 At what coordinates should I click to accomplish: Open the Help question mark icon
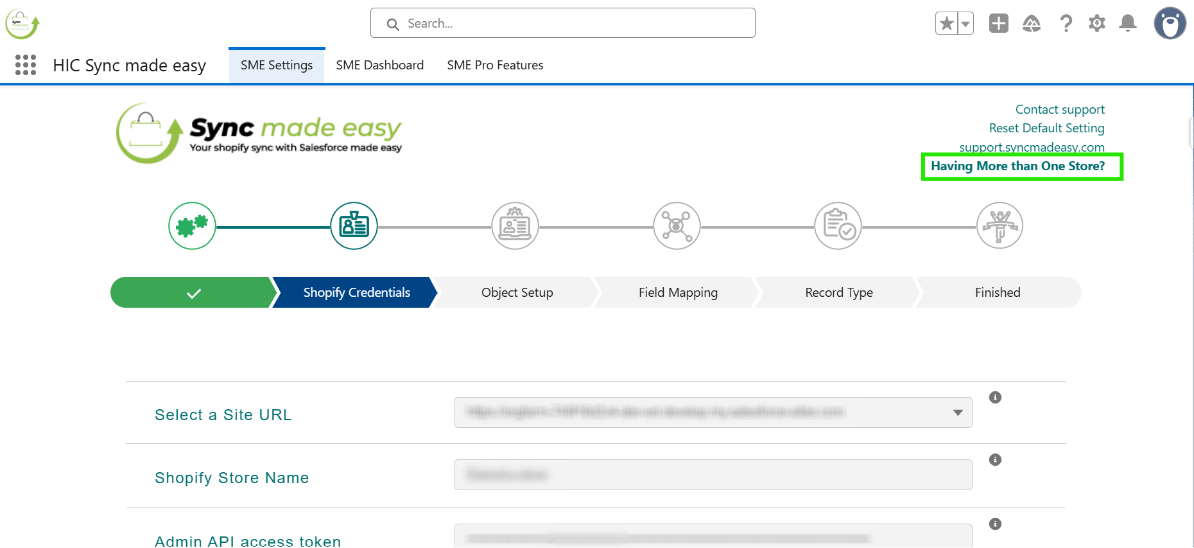(x=1066, y=24)
